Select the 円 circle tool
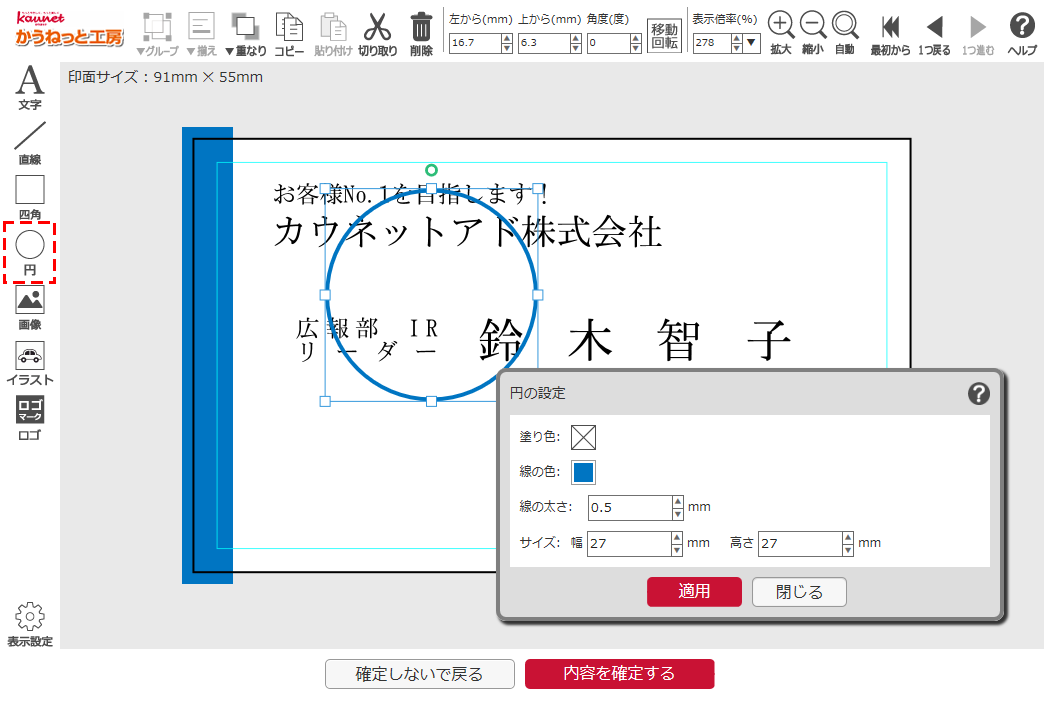 (29, 253)
